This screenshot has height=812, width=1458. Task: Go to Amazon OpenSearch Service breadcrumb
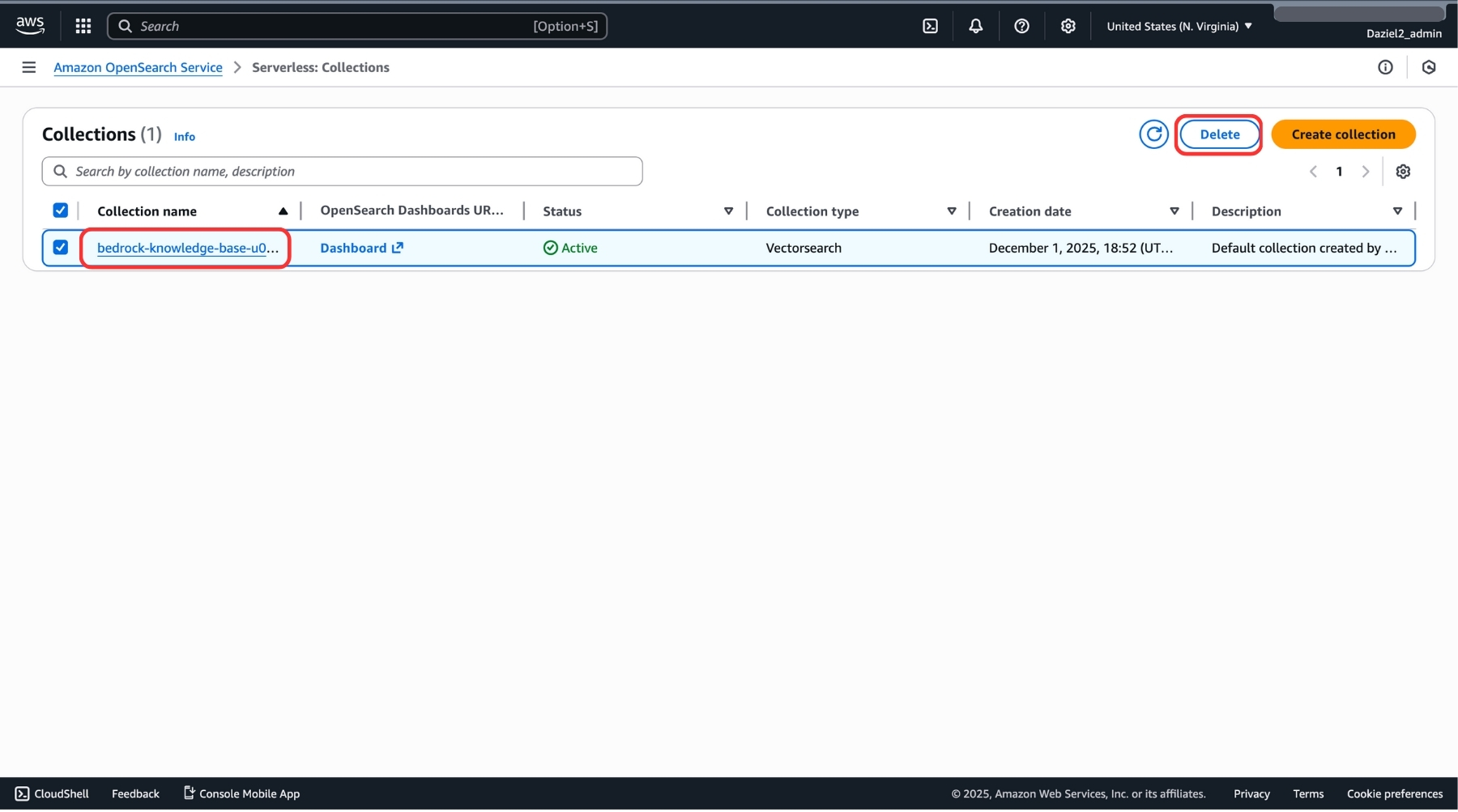138,67
